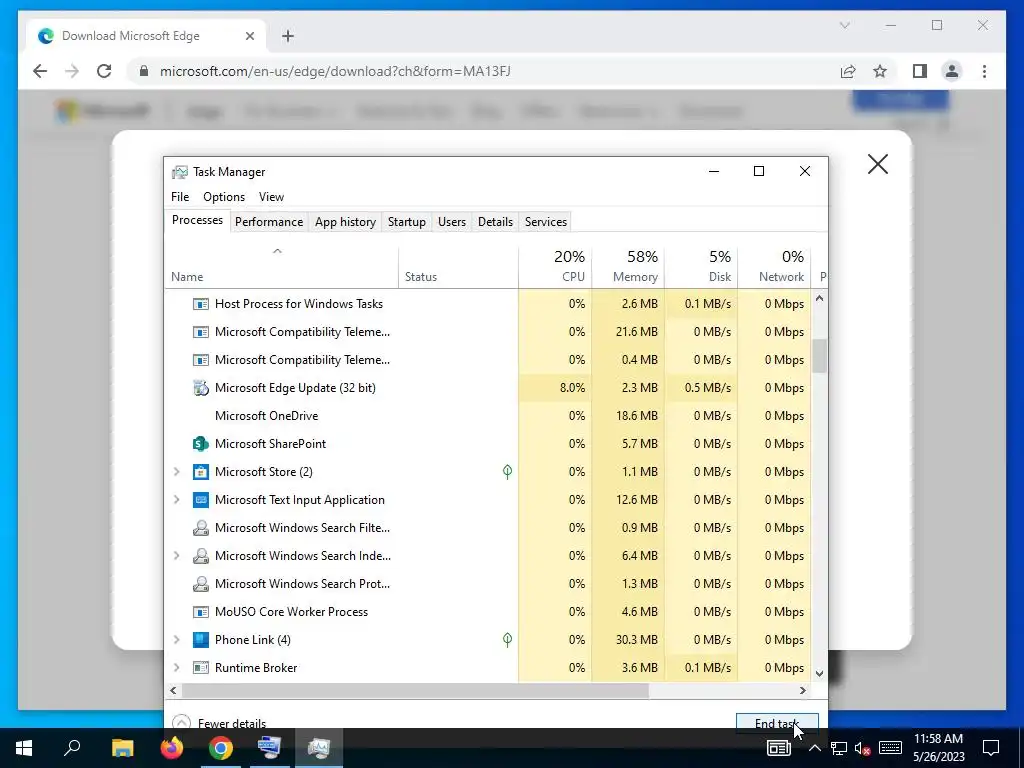Open the Chrome profile avatar icon
The width and height of the screenshot is (1024, 768).
pyautogui.click(x=952, y=71)
